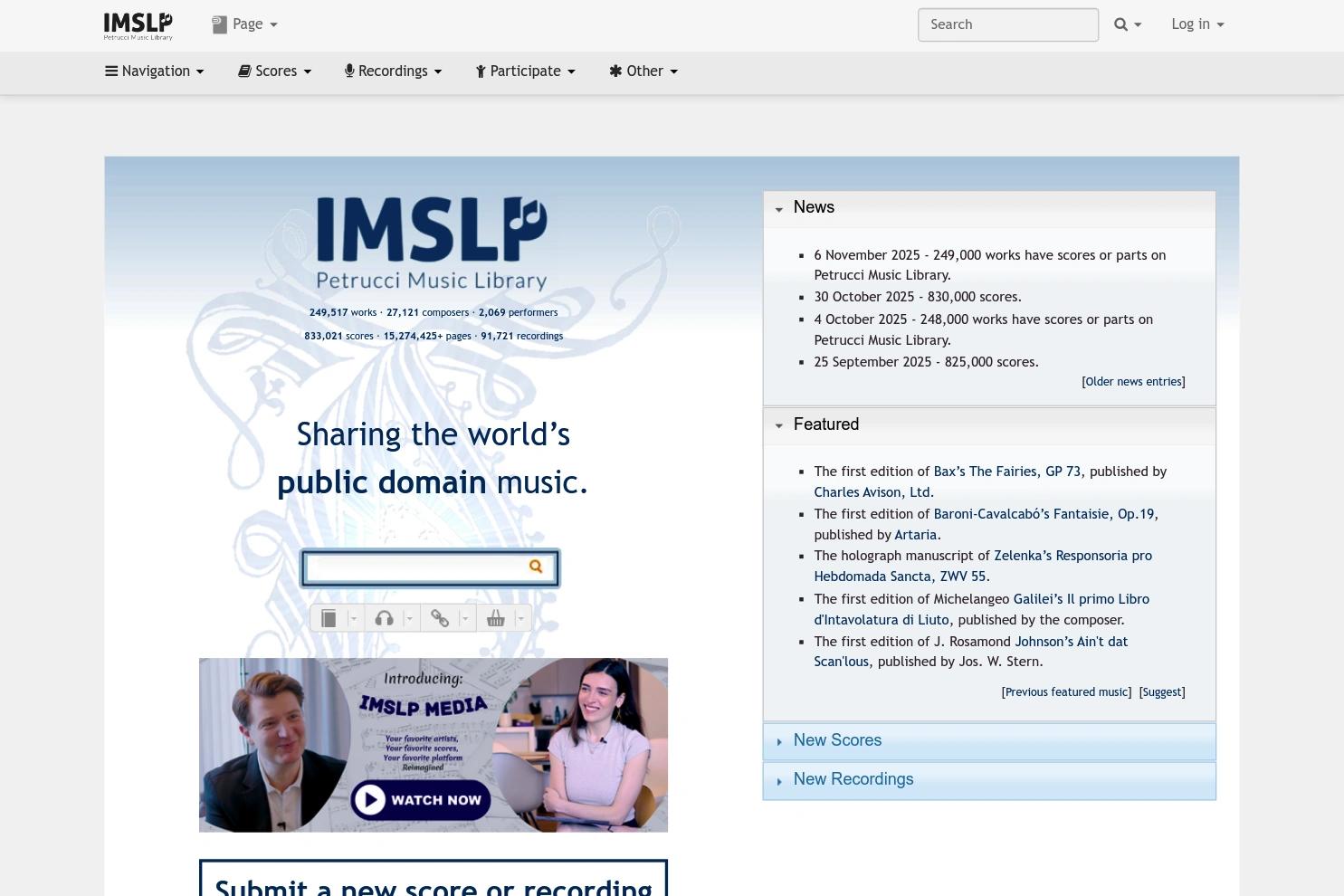This screenshot has width=1344, height=896.
Task: Click the IMSLP logo in the top bar
Action: 138,25
